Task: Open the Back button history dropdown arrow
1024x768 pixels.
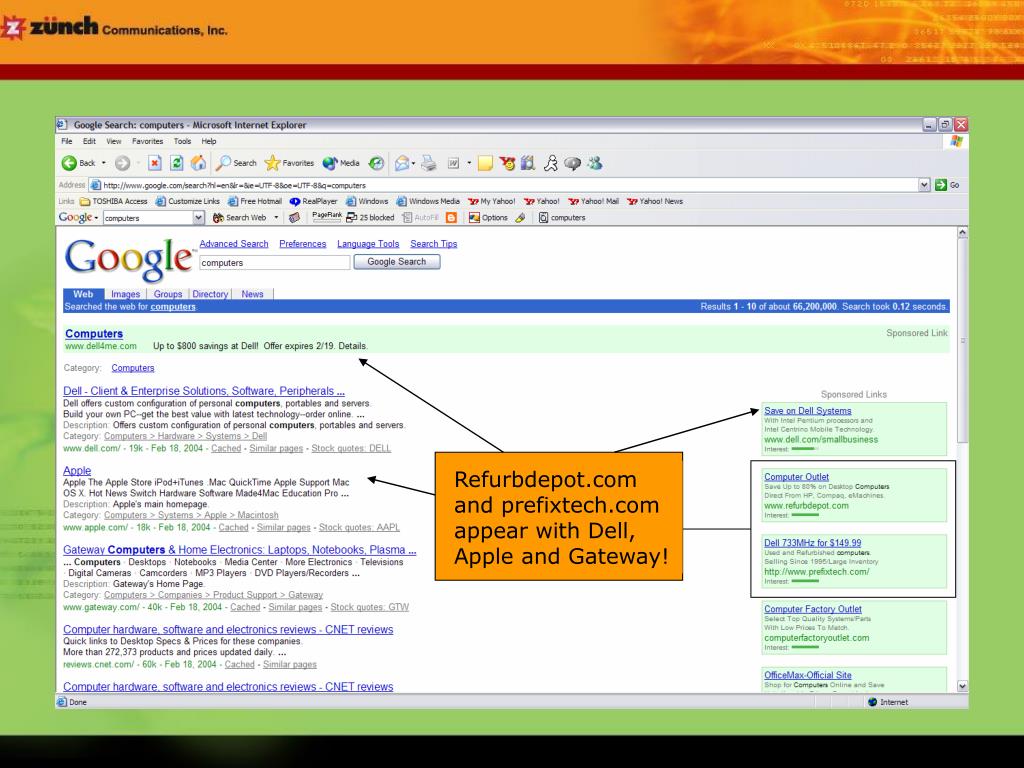Action: (104, 163)
